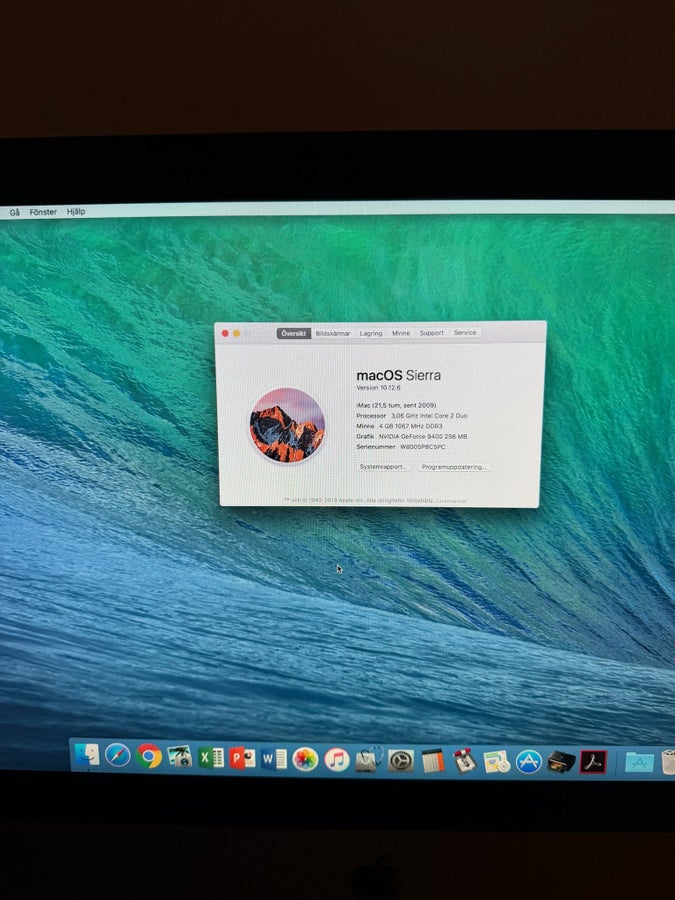675x900 pixels.
Task: Open the Licensavtal link
Action: click(451, 501)
